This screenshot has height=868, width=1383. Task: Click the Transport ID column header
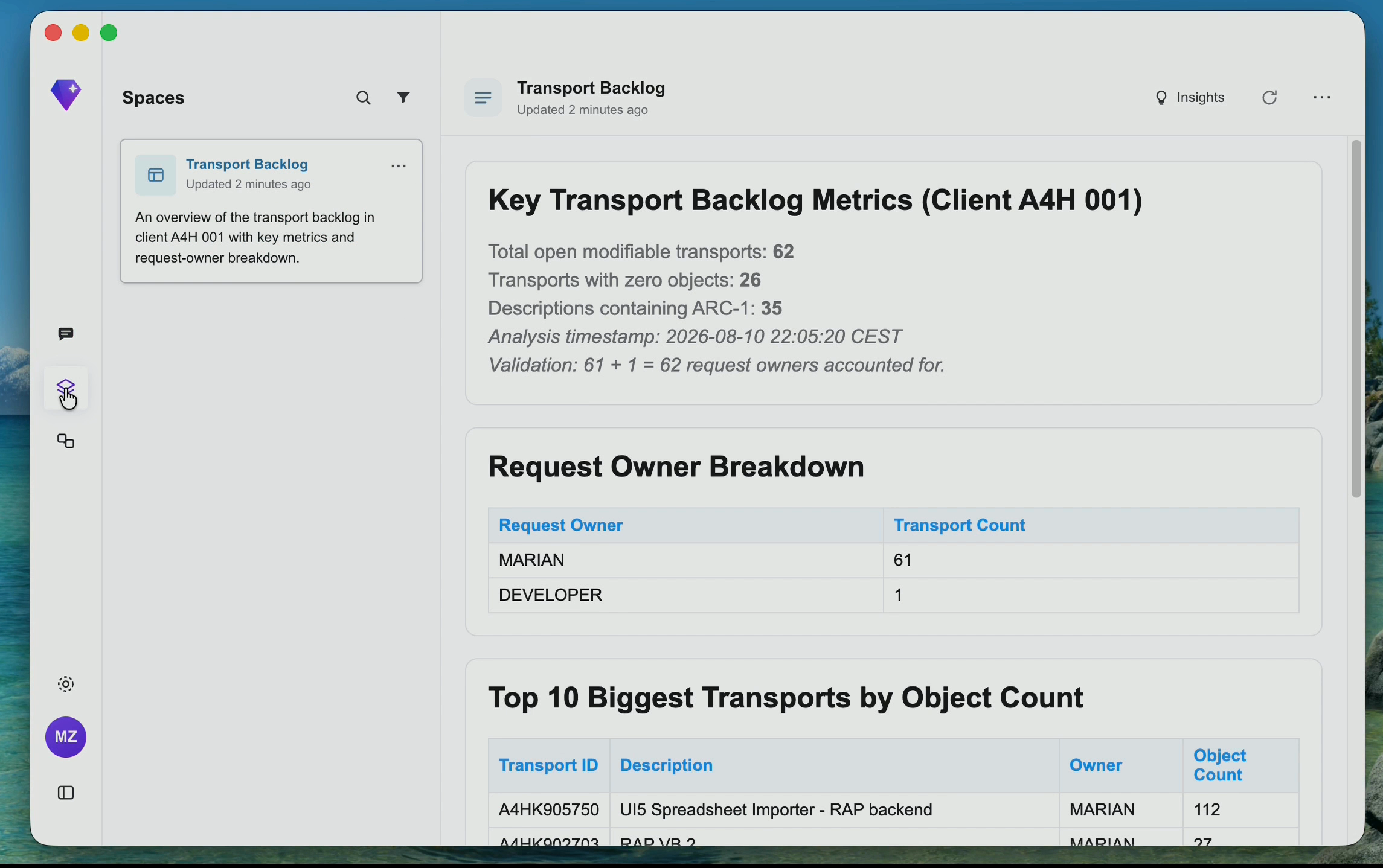pyautogui.click(x=548, y=765)
